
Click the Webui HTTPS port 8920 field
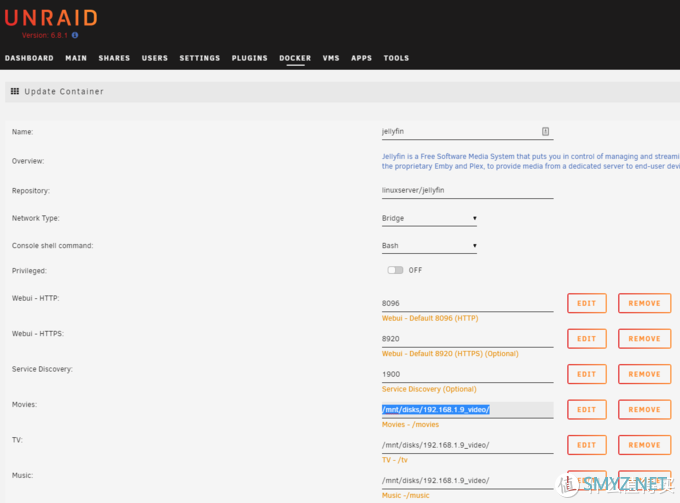pos(468,339)
